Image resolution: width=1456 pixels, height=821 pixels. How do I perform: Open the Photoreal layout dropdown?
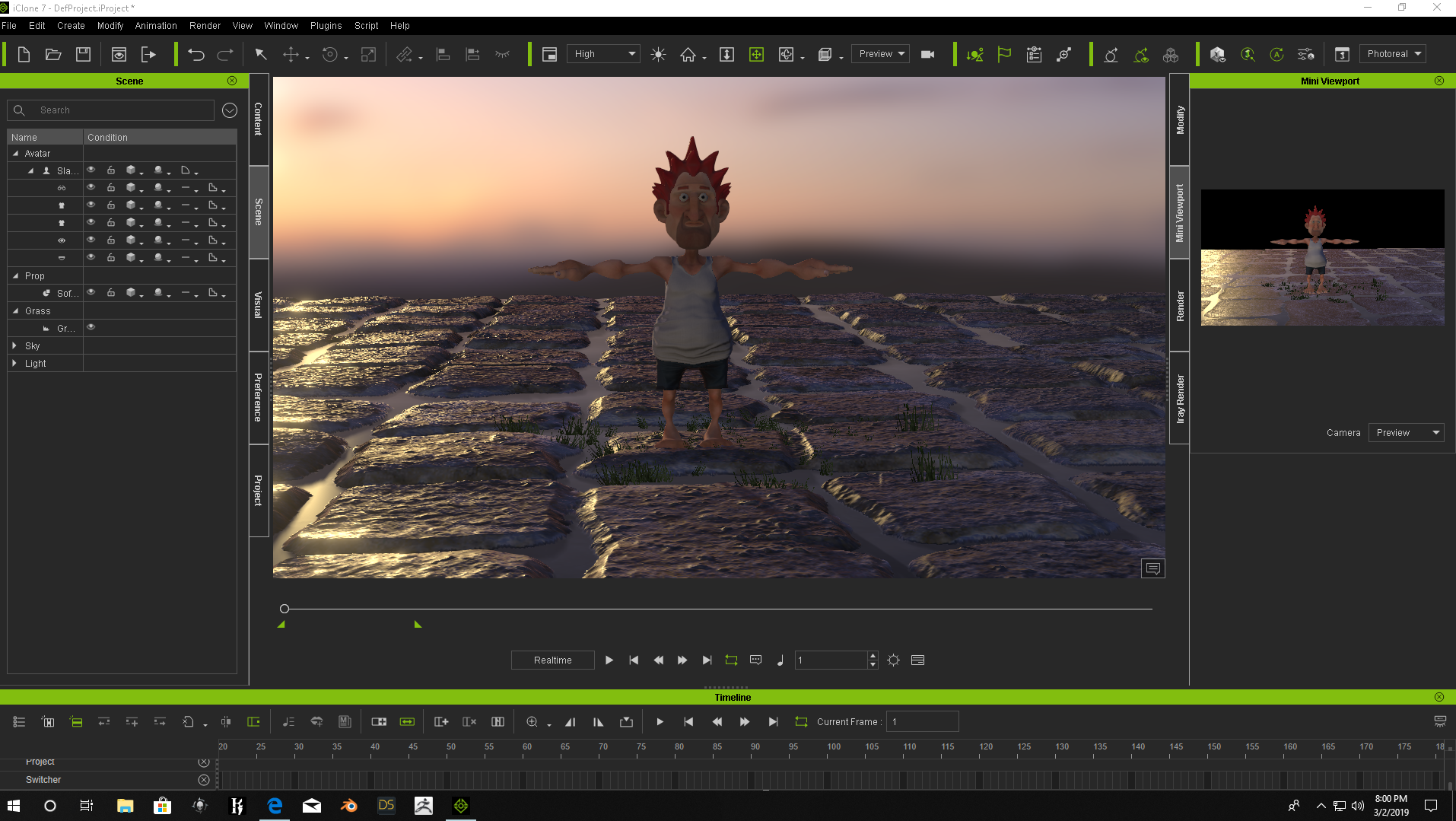coord(1392,54)
